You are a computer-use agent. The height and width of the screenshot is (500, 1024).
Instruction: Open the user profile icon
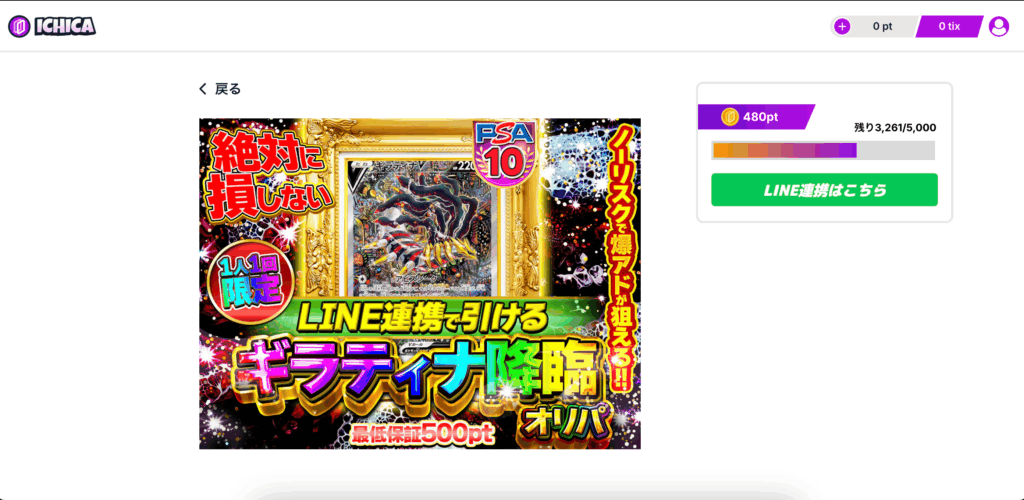tap(999, 27)
